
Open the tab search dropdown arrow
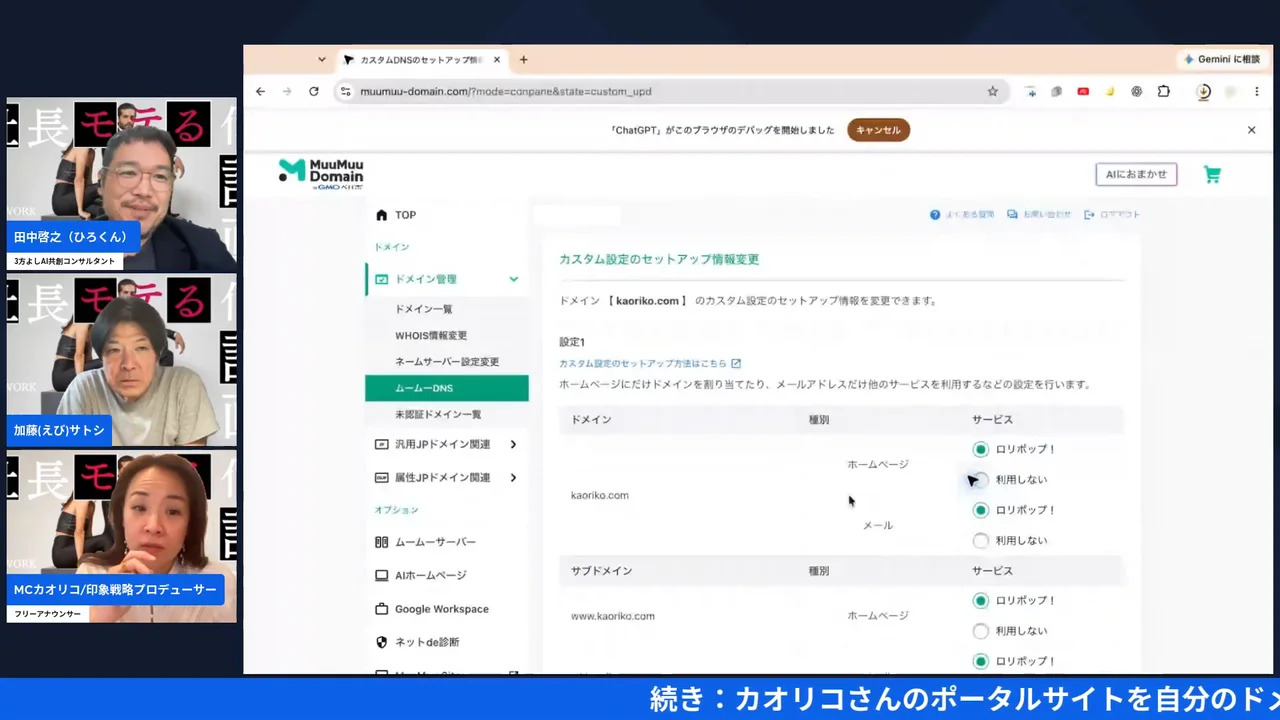click(321, 60)
